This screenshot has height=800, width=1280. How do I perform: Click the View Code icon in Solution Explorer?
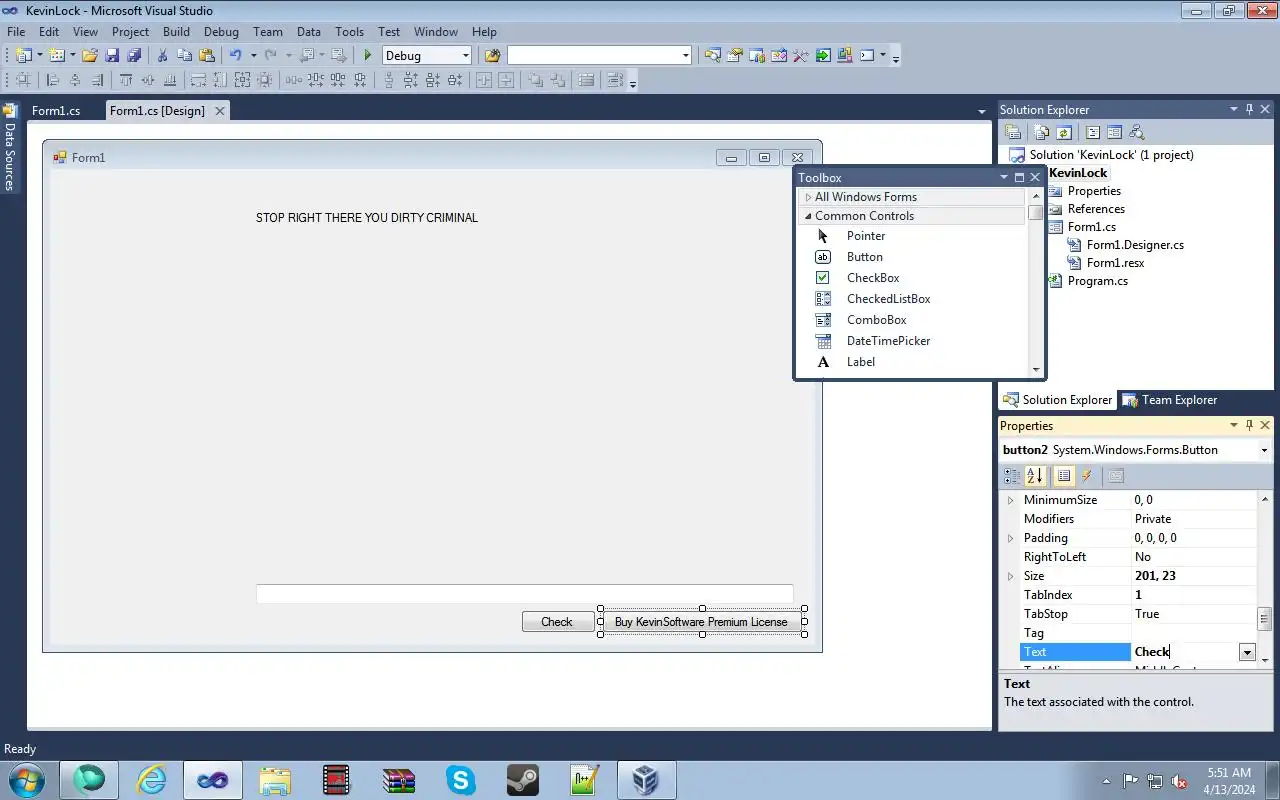pos(1093,132)
